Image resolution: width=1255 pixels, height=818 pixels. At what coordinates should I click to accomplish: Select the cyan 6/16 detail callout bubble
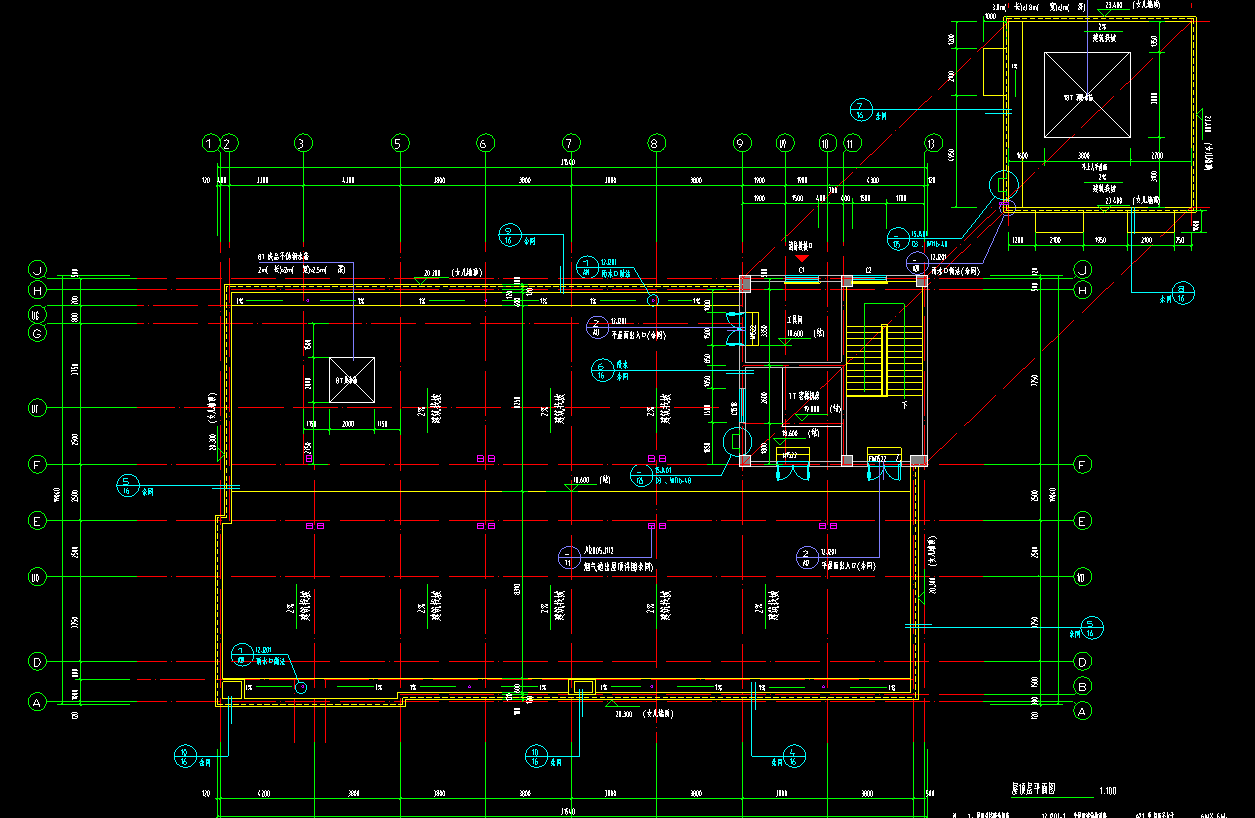pos(601,370)
